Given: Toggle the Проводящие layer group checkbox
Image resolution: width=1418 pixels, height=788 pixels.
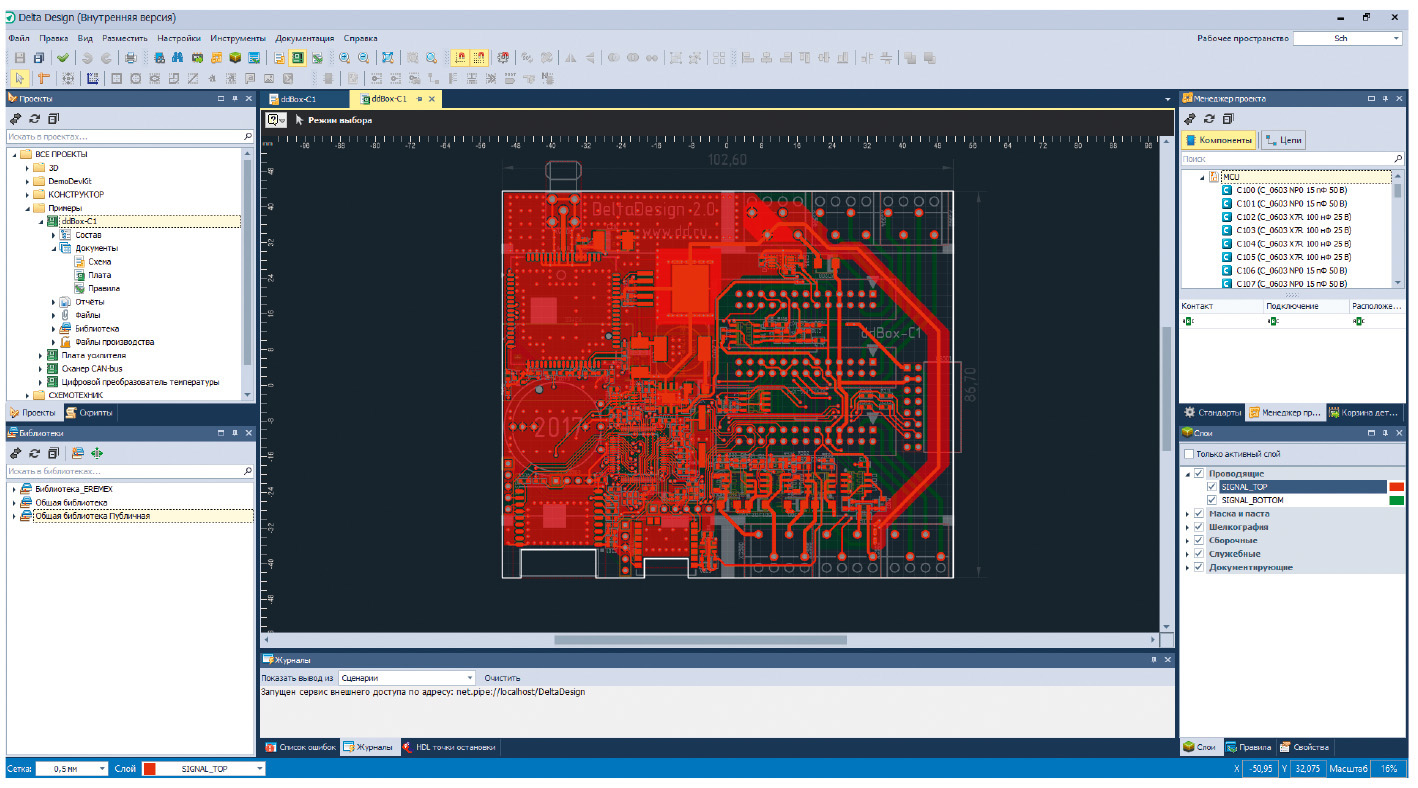Looking at the screenshot, I should point(1199,473).
